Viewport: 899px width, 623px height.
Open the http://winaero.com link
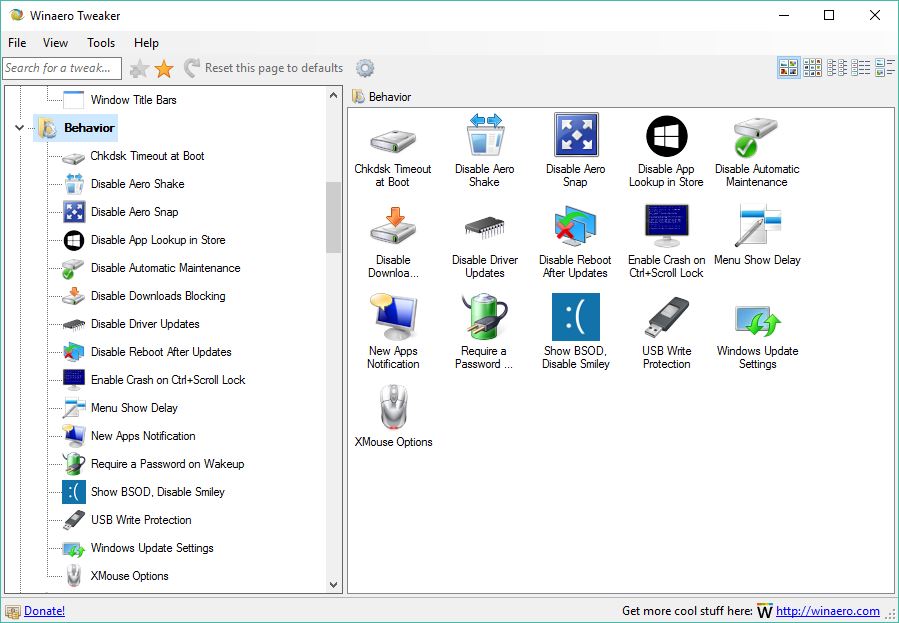click(x=828, y=611)
